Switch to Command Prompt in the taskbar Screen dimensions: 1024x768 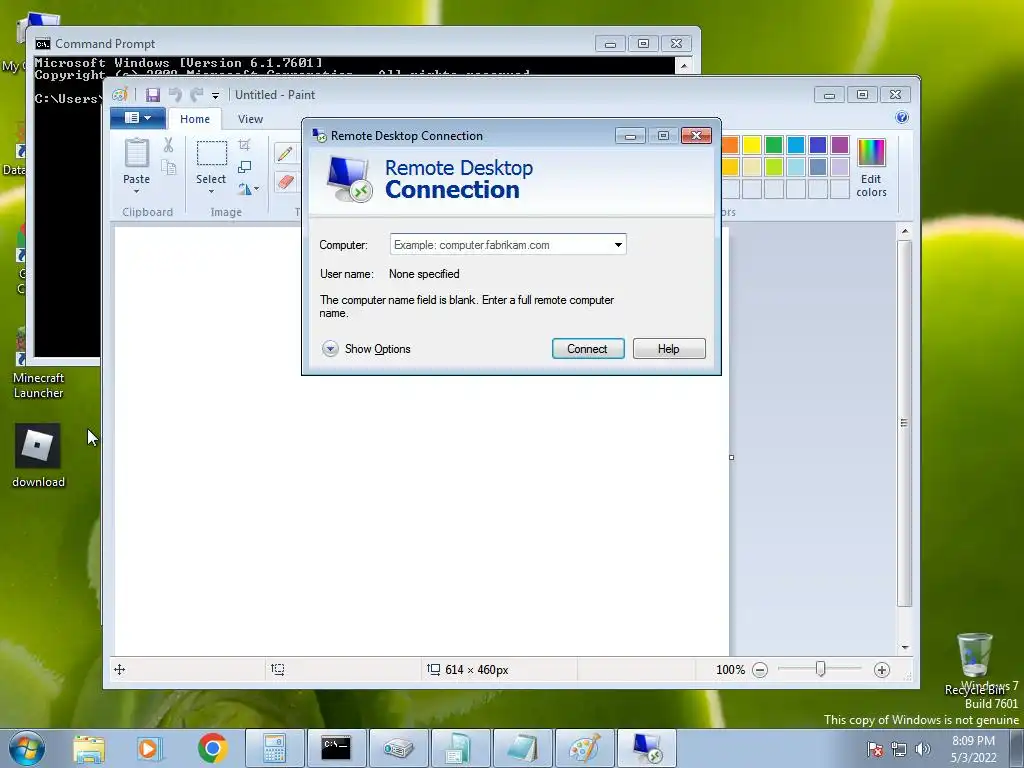tap(336, 748)
